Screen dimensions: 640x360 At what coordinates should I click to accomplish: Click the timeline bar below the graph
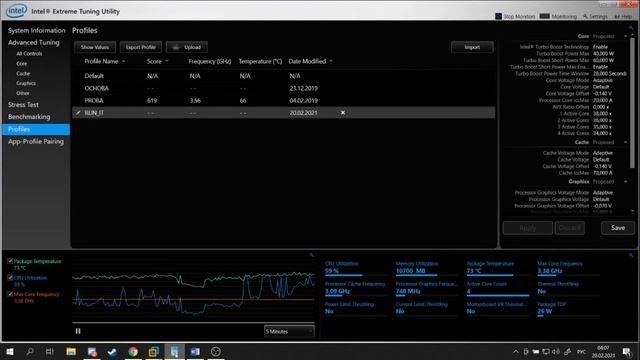coord(193,323)
